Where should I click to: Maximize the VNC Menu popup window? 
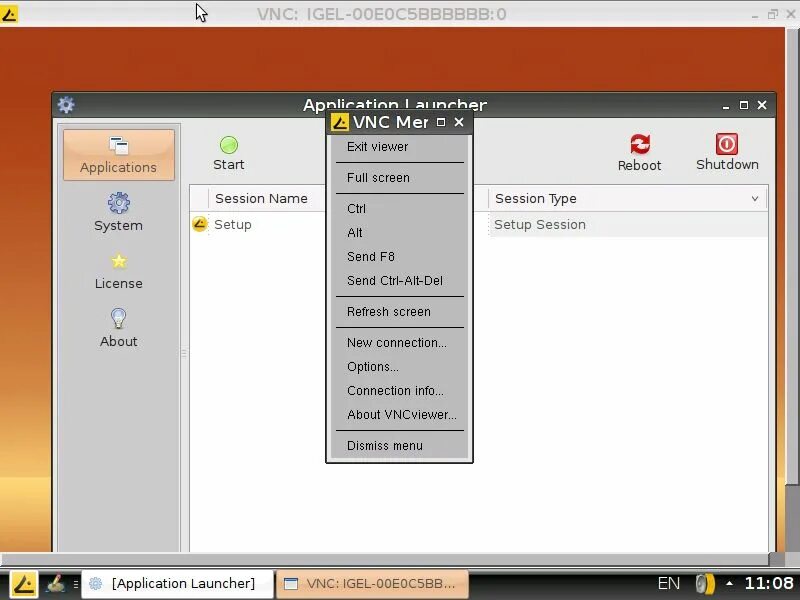[441, 122]
